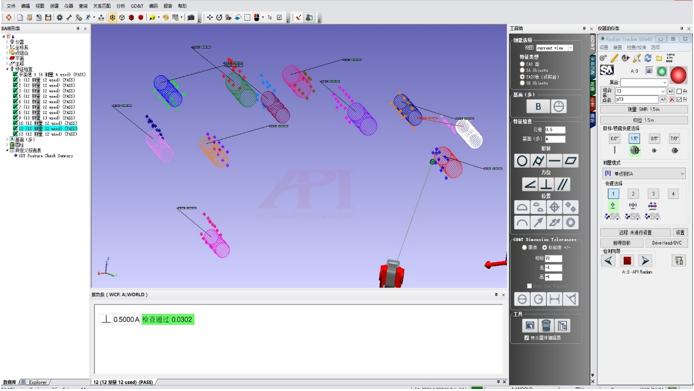Click the datum B button
Viewport: 694px width, 391px height.
click(538, 106)
